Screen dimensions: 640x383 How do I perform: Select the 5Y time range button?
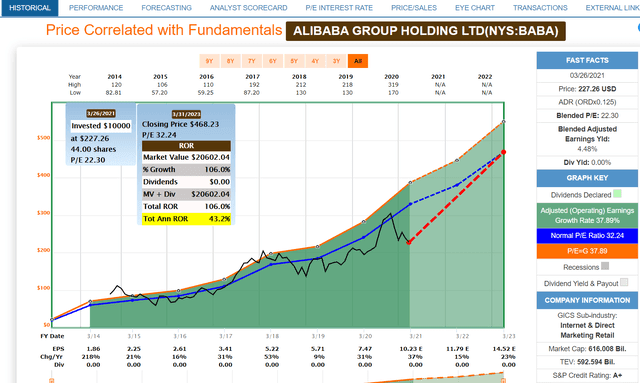click(294, 61)
